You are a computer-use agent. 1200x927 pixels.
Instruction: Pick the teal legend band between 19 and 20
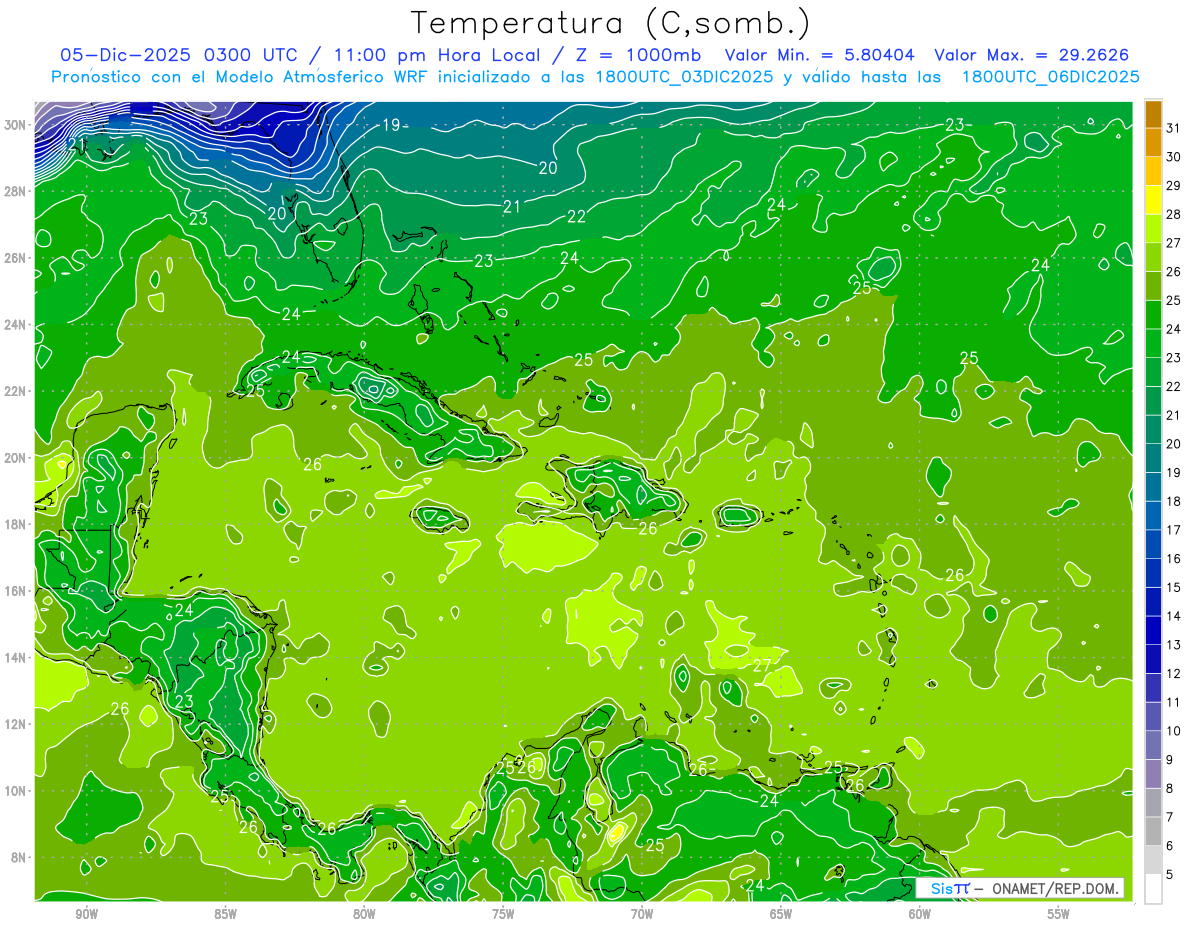pos(1153,459)
